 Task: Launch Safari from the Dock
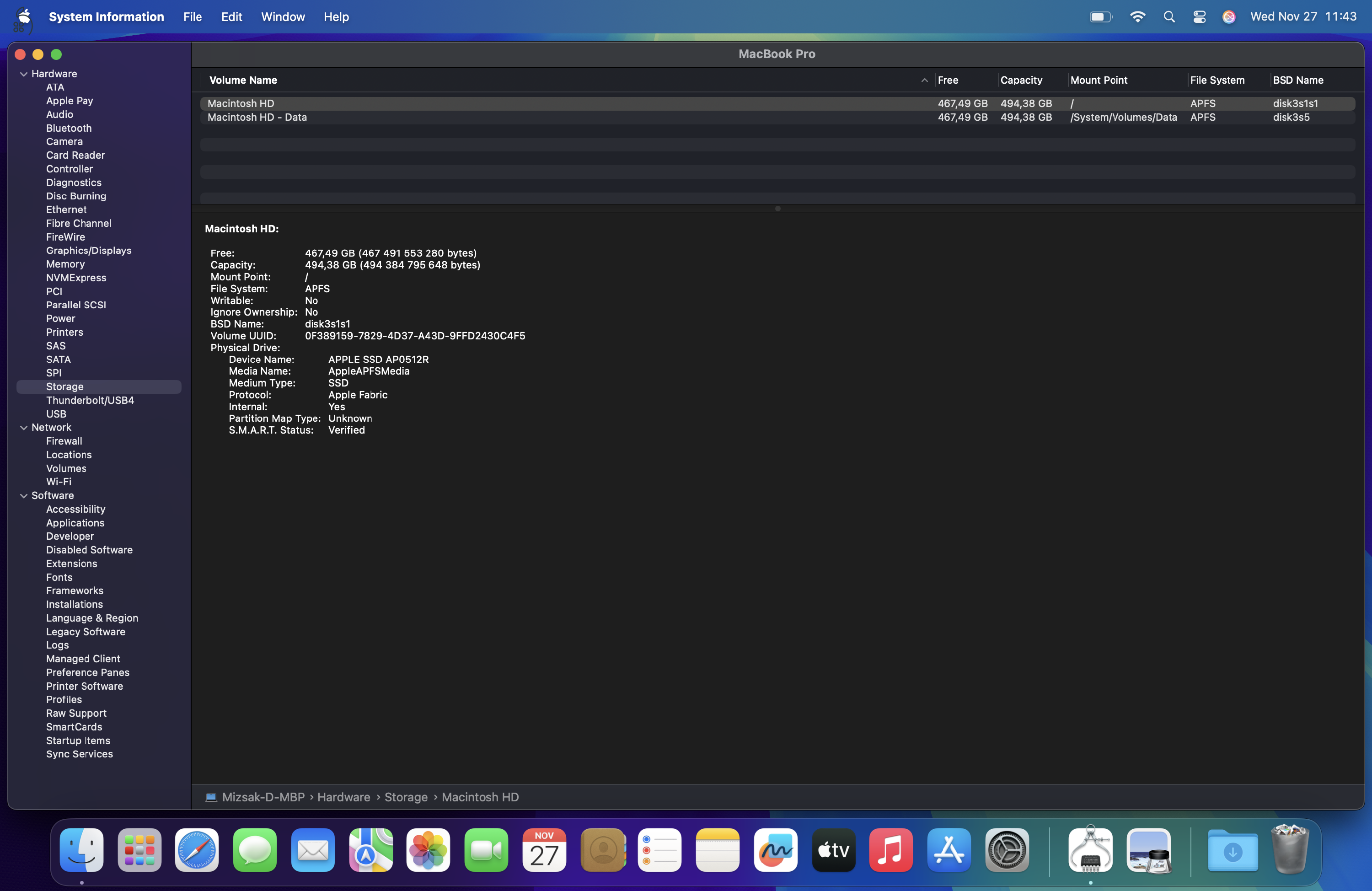point(197,849)
